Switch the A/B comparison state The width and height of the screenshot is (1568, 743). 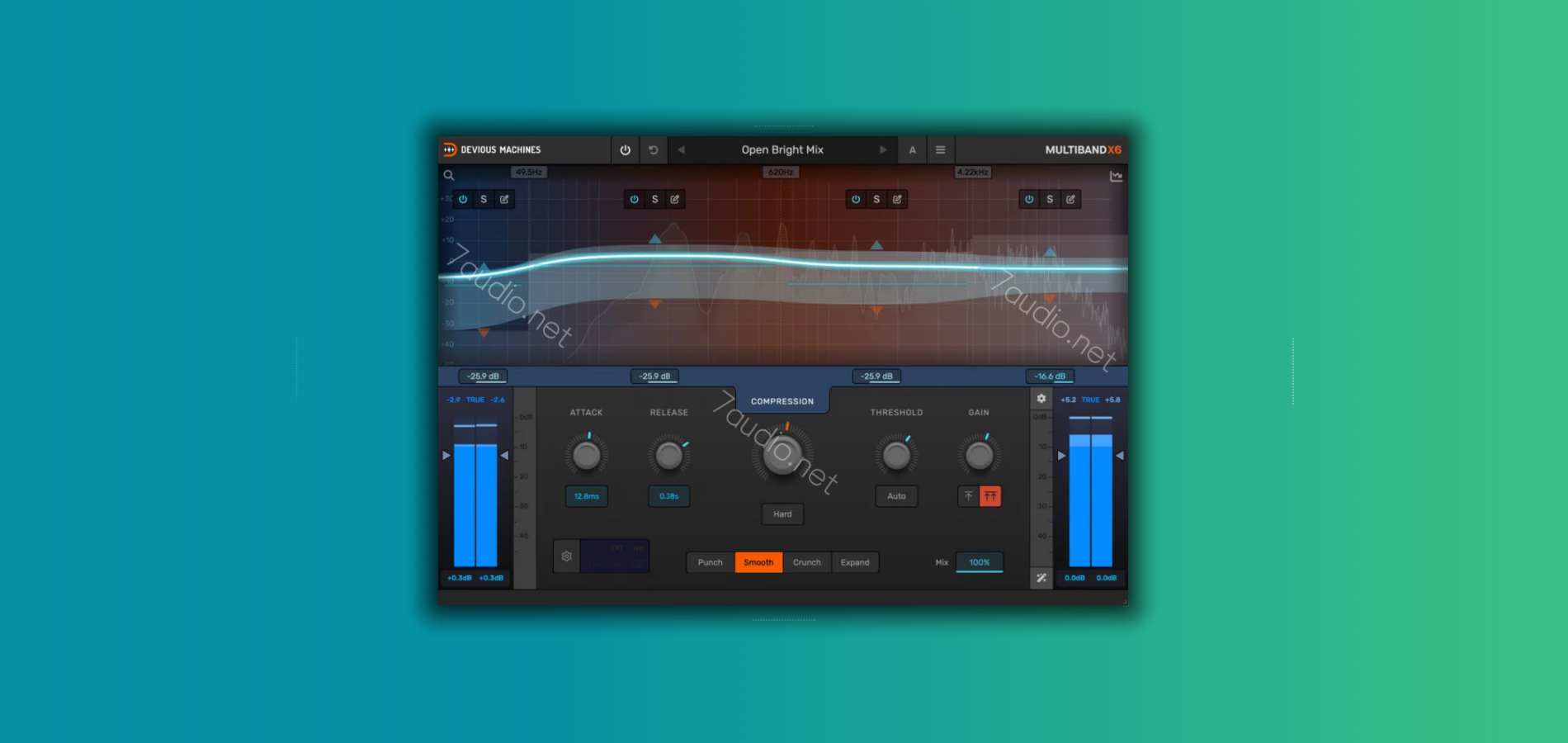click(912, 150)
